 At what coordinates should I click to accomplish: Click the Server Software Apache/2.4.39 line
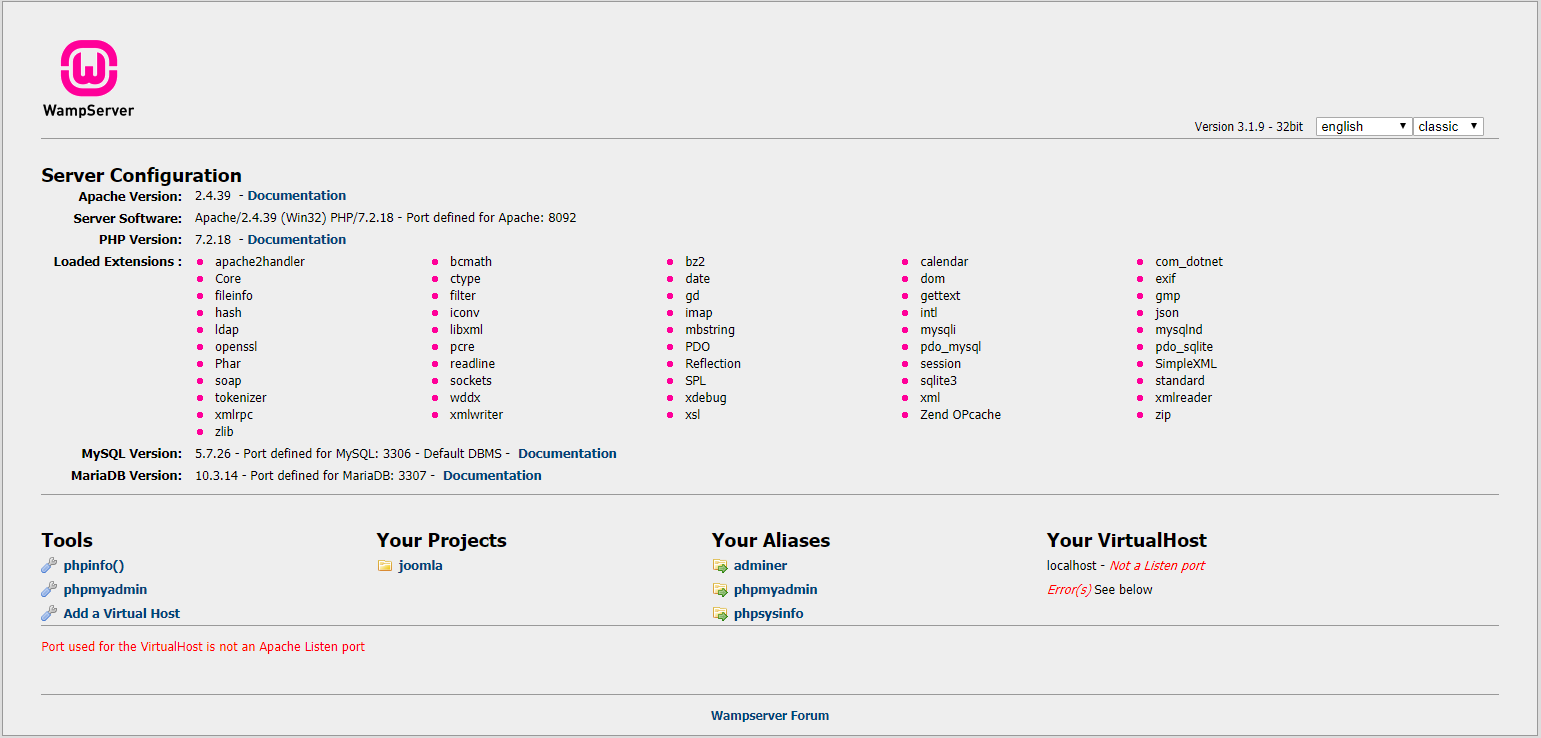[x=385, y=218]
